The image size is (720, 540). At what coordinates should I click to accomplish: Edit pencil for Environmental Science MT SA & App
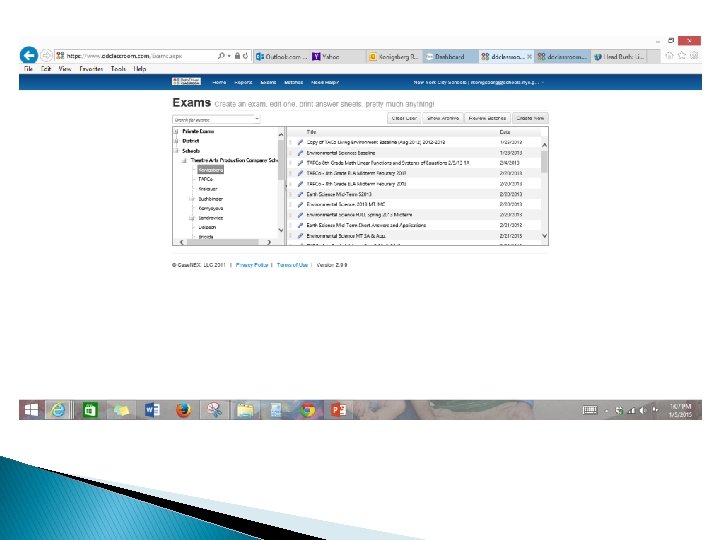[300, 236]
